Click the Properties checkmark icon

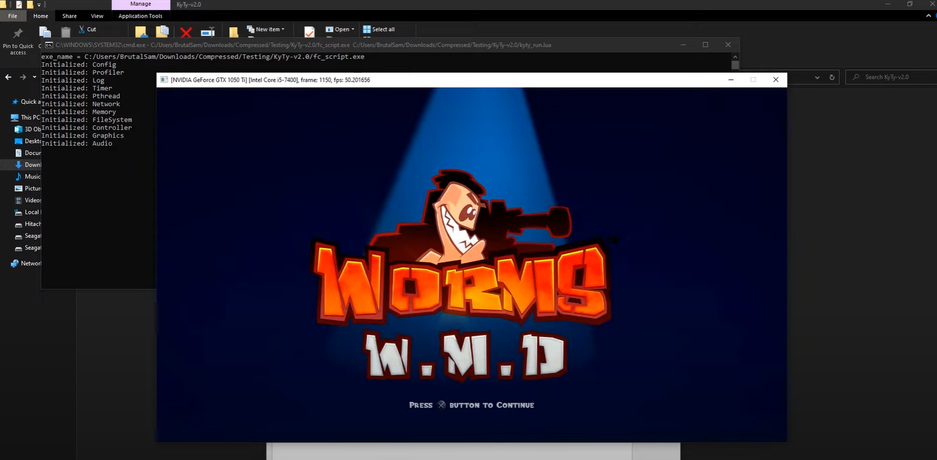point(309,32)
